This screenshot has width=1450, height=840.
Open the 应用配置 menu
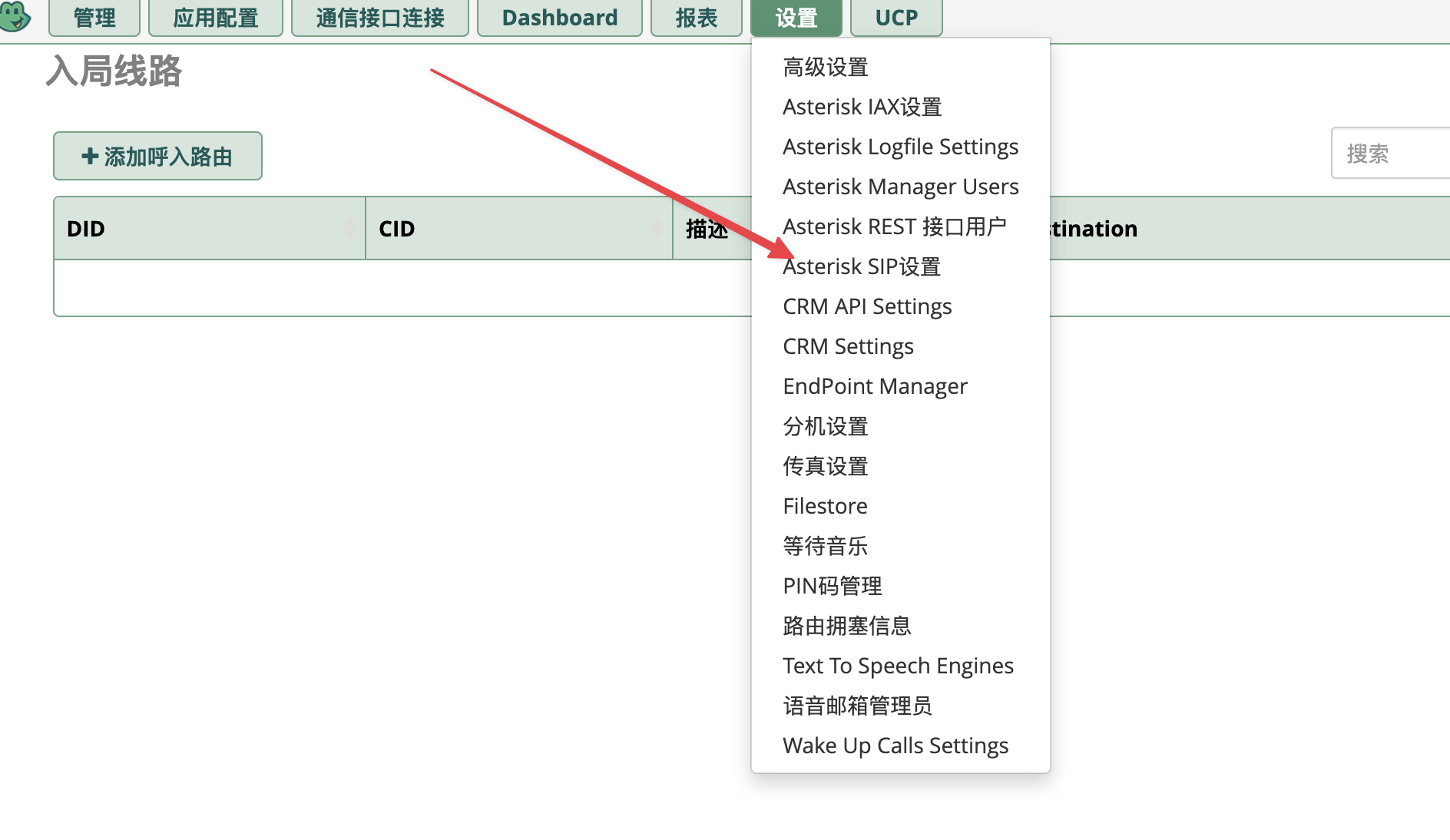[216, 18]
